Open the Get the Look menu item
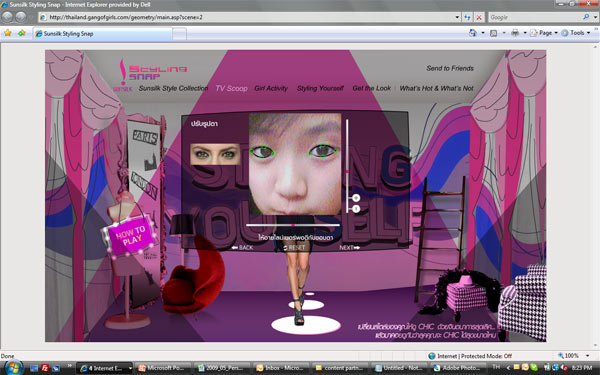Screen dimensions: 600x375 pyautogui.click(x=372, y=88)
